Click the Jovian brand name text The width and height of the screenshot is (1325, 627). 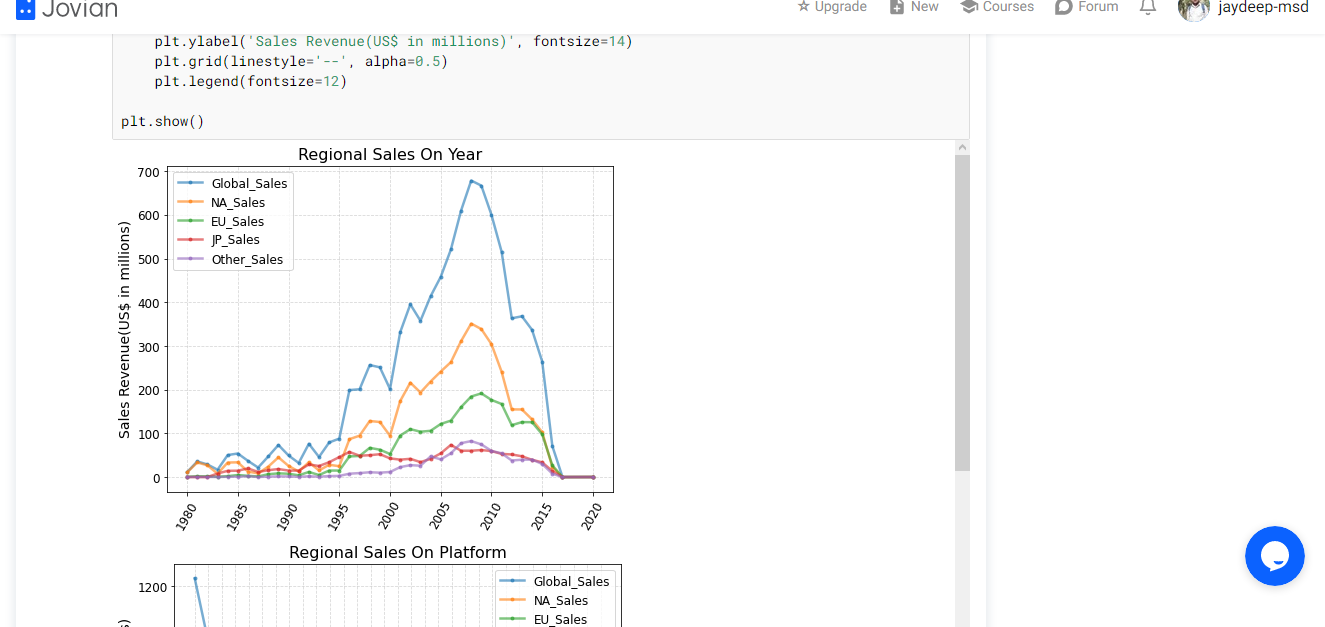(80, 8)
